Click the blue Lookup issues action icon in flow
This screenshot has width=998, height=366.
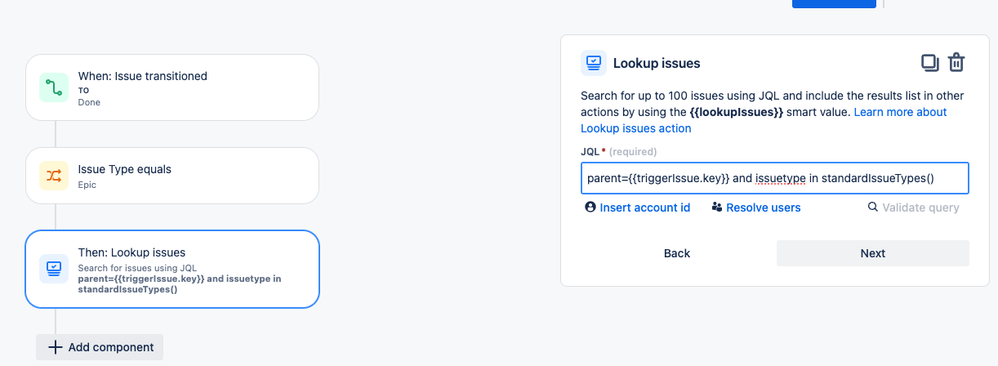coord(53,269)
